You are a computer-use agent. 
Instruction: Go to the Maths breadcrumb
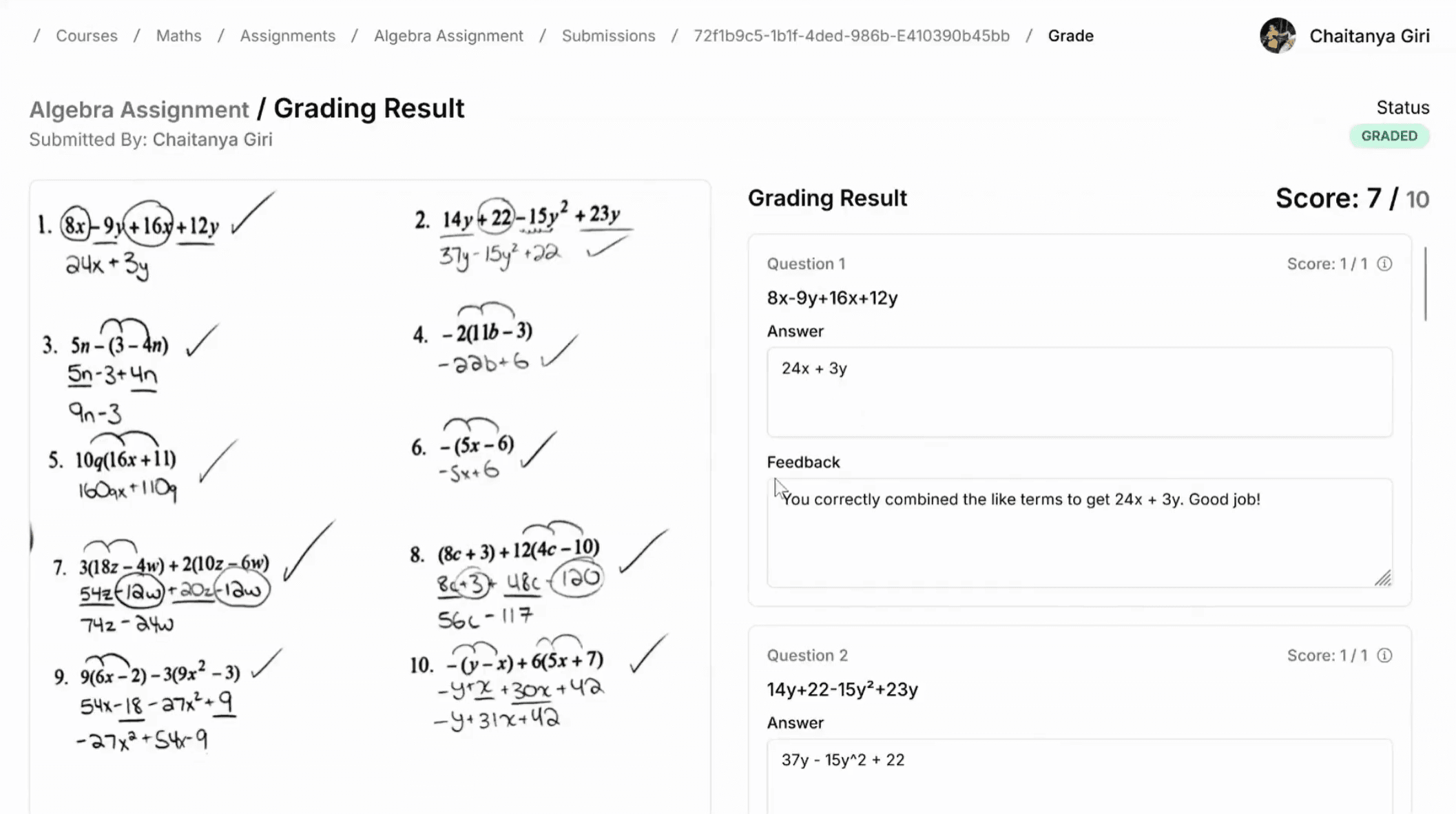(178, 36)
